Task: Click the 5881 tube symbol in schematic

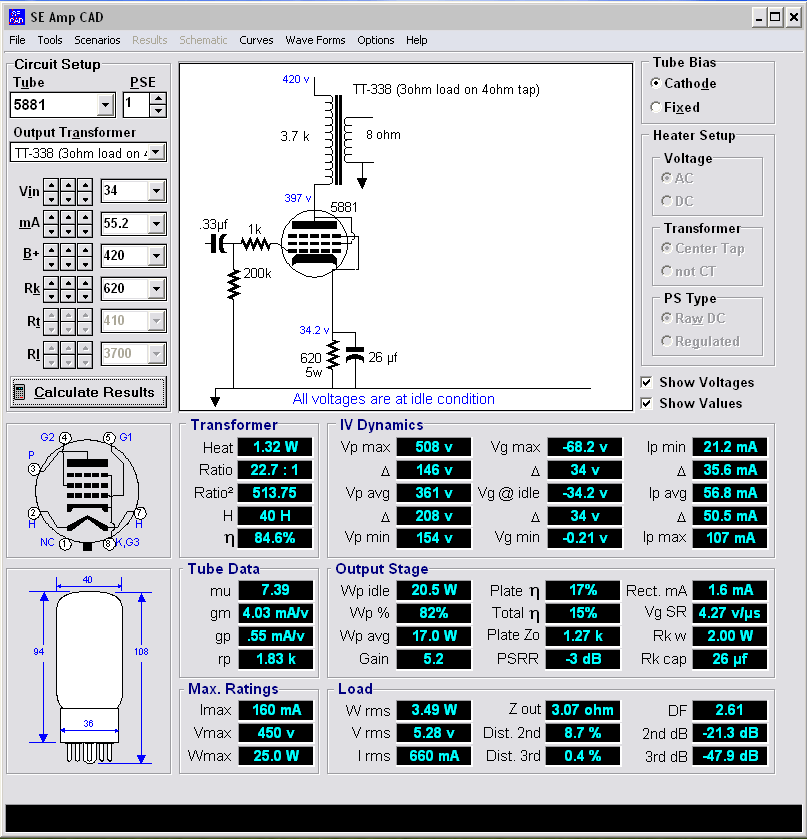Action: [x=315, y=243]
